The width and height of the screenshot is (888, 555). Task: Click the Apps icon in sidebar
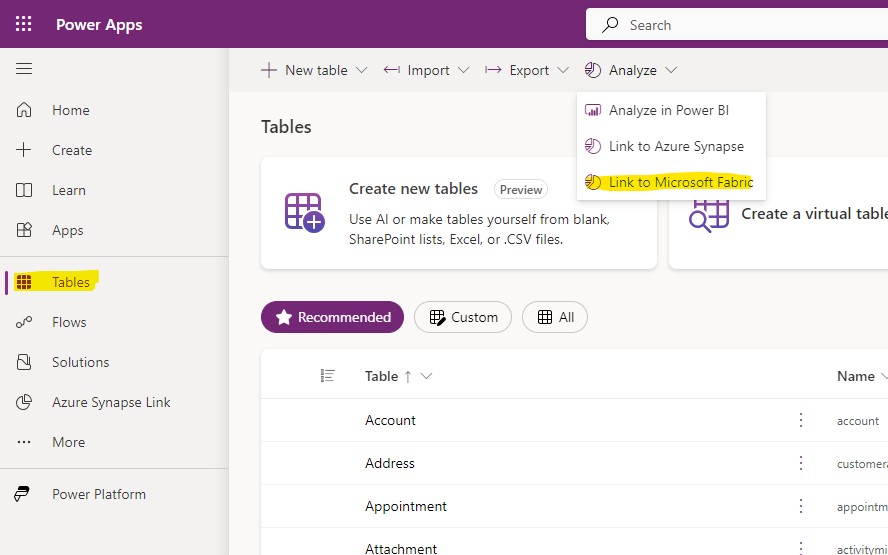pos(24,230)
